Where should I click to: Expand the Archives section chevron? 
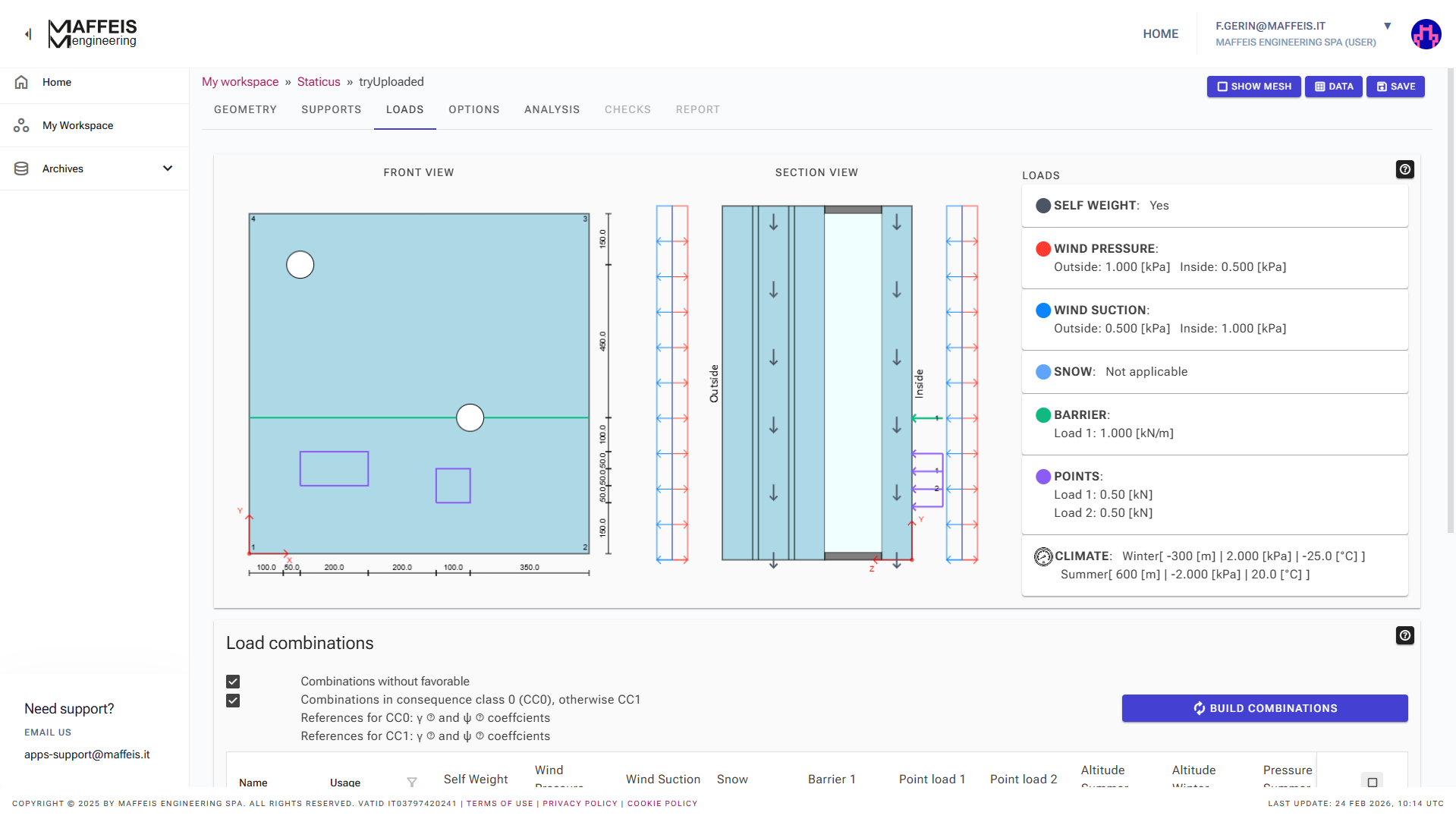(x=168, y=169)
